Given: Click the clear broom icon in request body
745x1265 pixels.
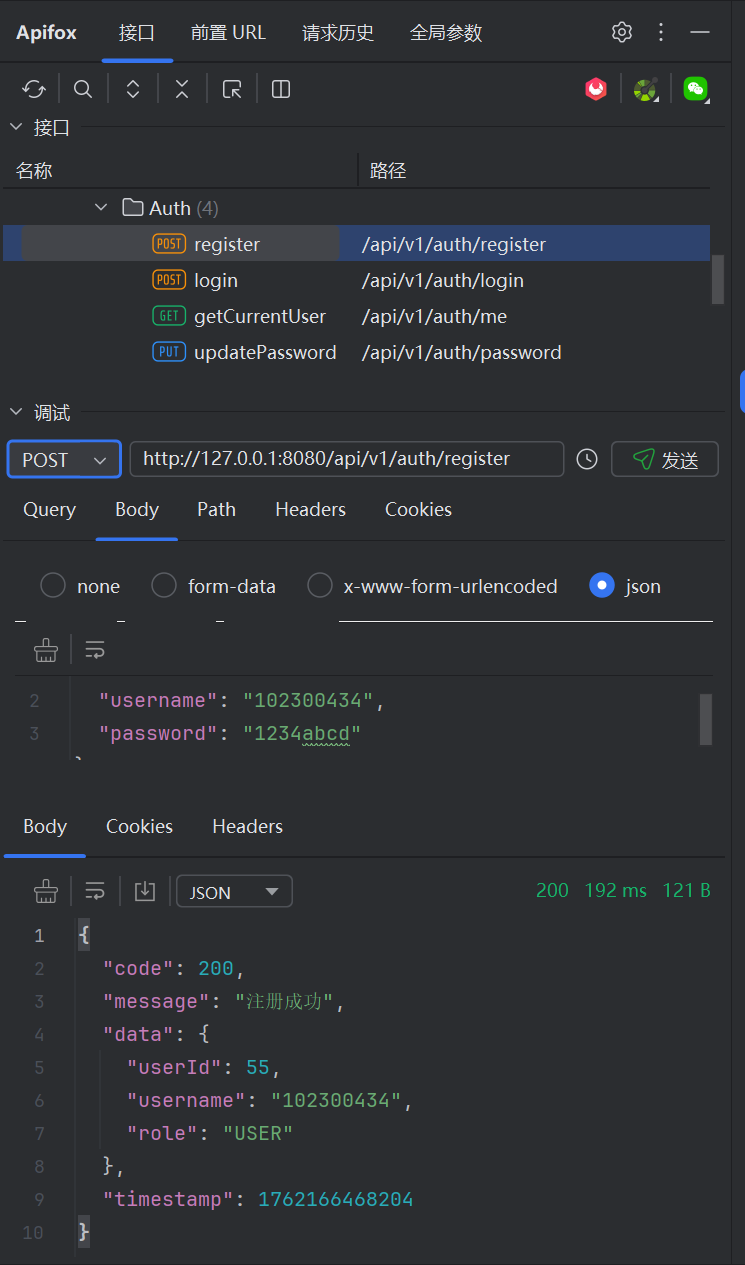Looking at the screenshot, I should [46, 651].
